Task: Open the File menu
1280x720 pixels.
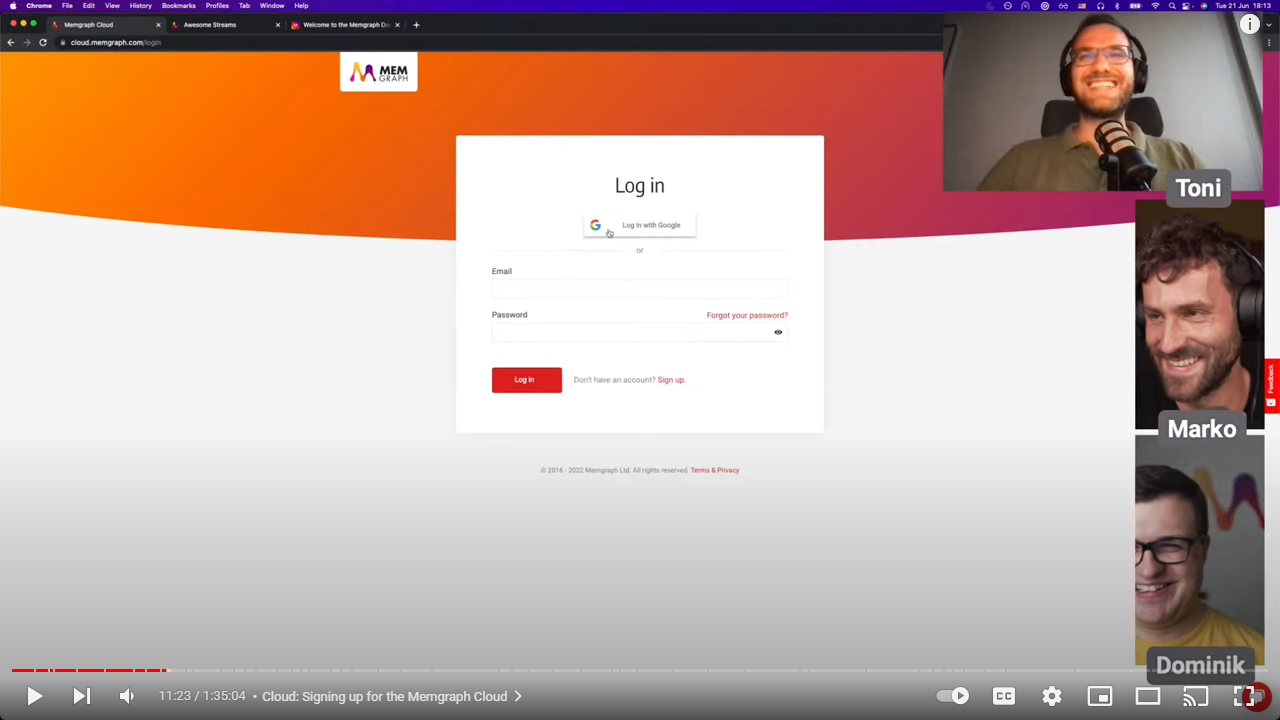Action: [67, 5]
